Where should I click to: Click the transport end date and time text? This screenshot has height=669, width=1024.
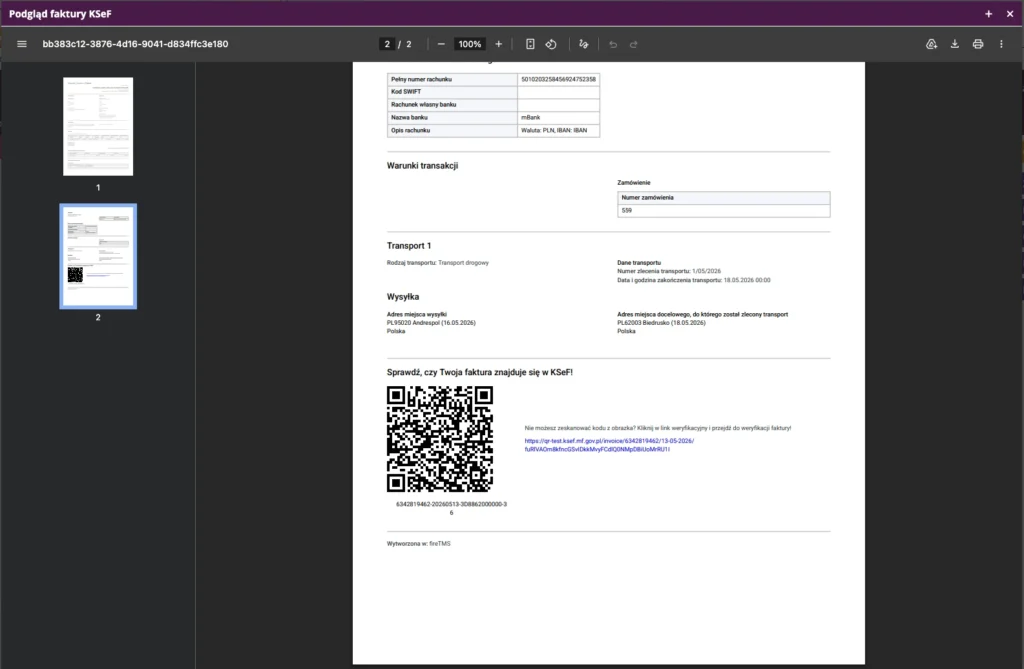point(694,280)
